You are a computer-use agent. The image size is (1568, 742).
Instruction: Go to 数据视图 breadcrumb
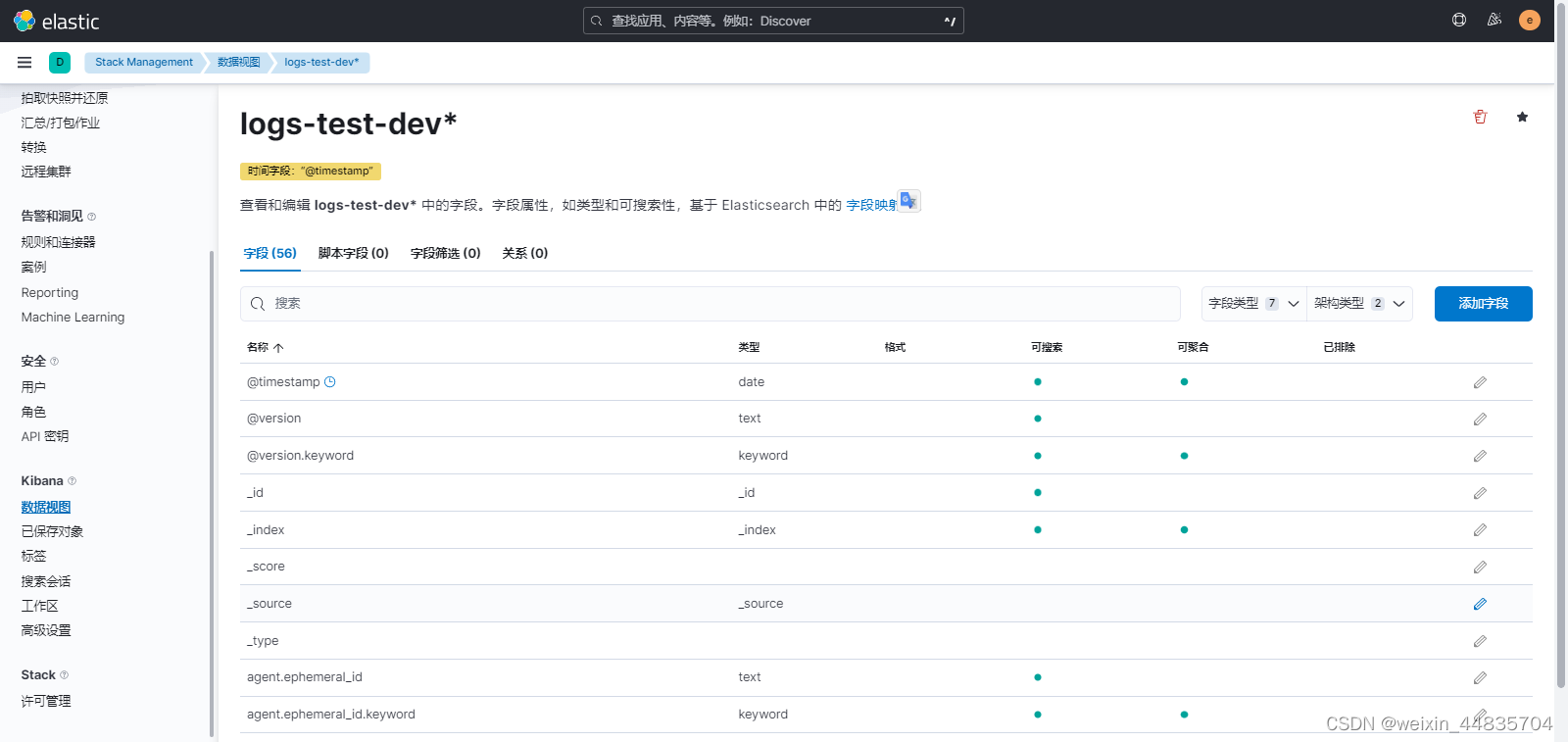click(x=239, y=62)
